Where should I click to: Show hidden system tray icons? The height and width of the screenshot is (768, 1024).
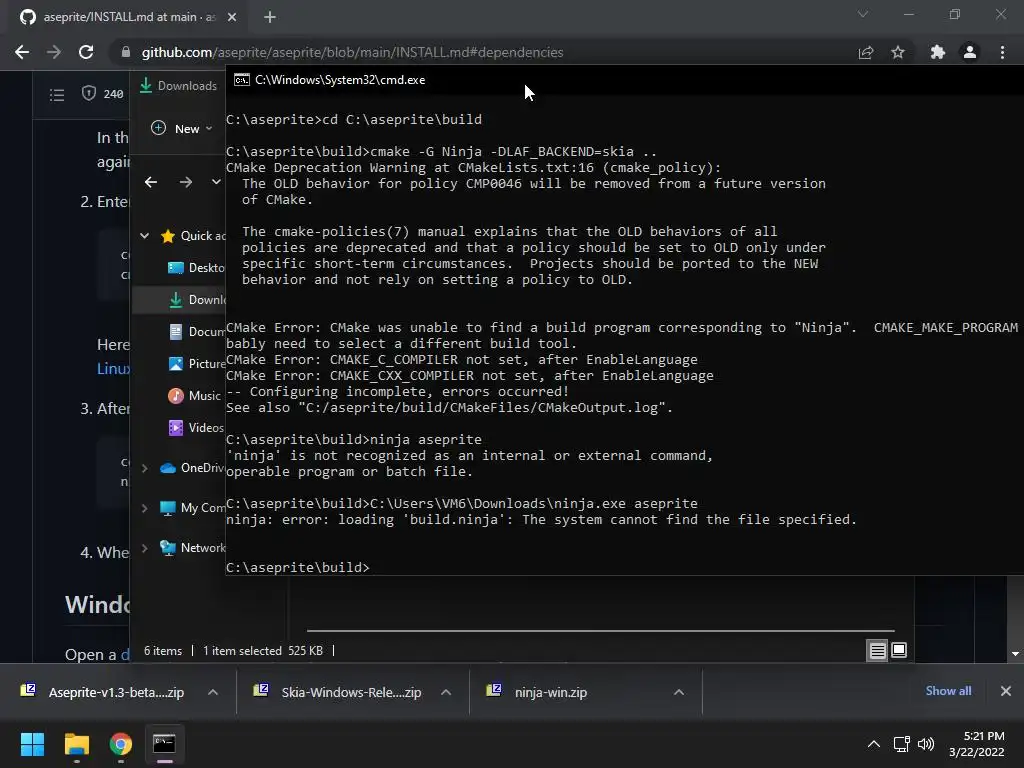tap(873, 744)
